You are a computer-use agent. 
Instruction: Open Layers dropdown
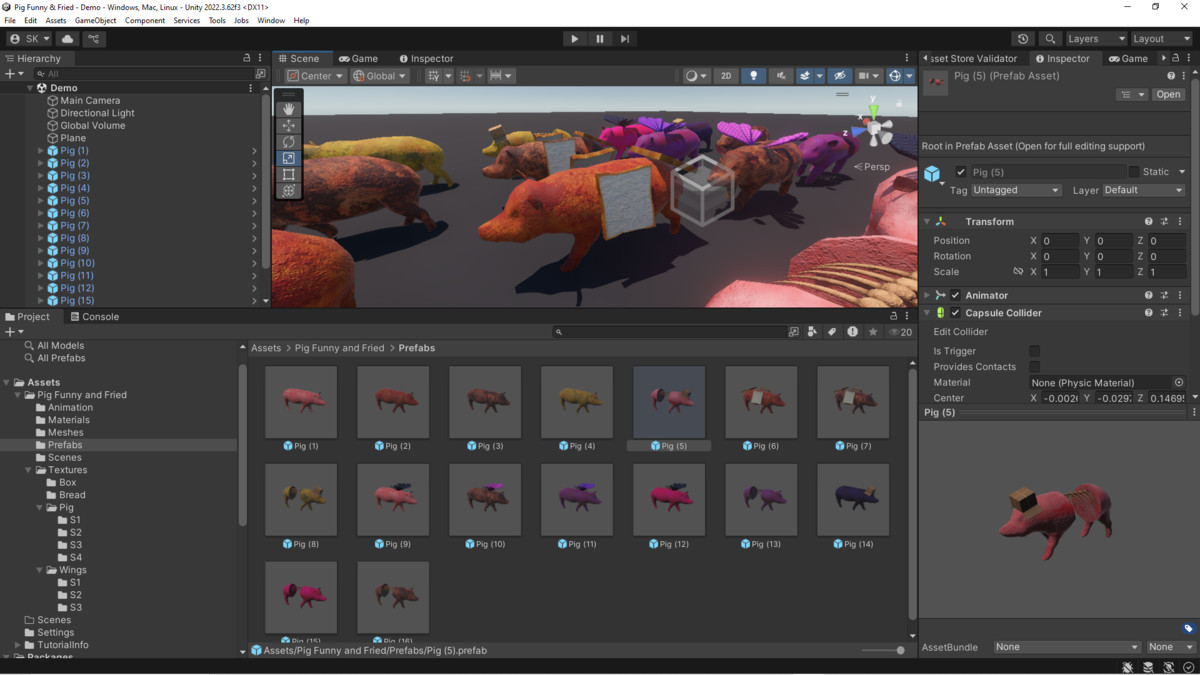tap(1095, 39)
